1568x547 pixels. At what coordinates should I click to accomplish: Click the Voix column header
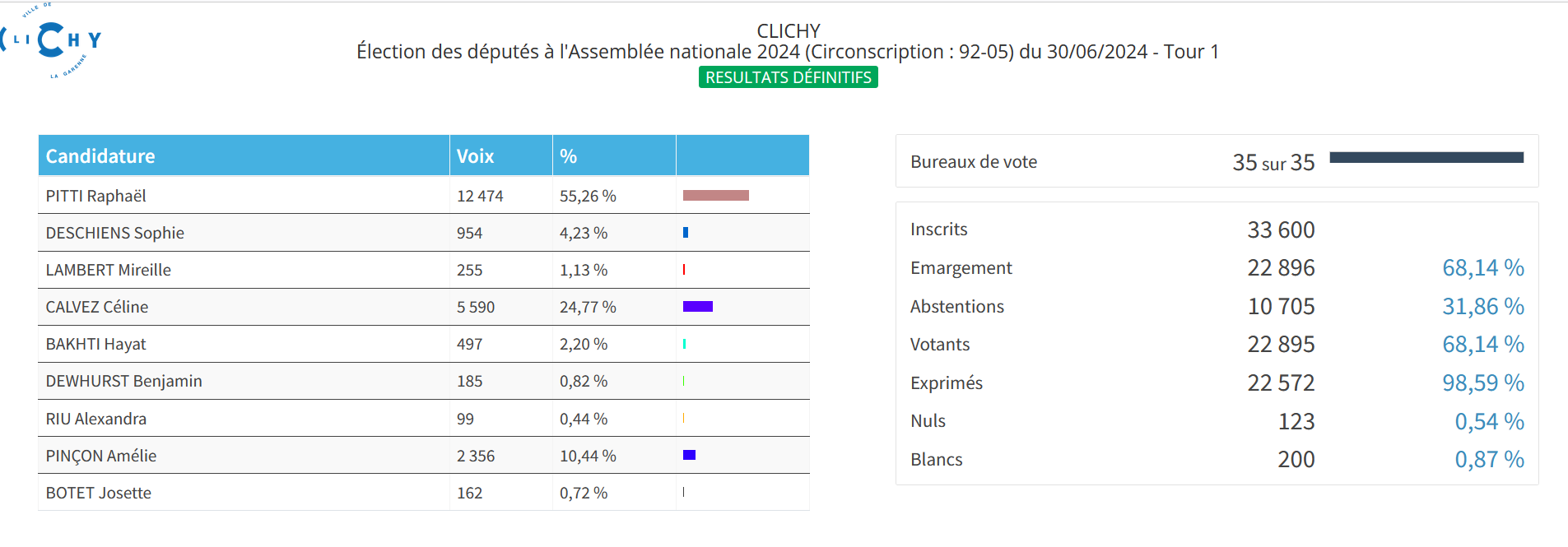(475, 156)
